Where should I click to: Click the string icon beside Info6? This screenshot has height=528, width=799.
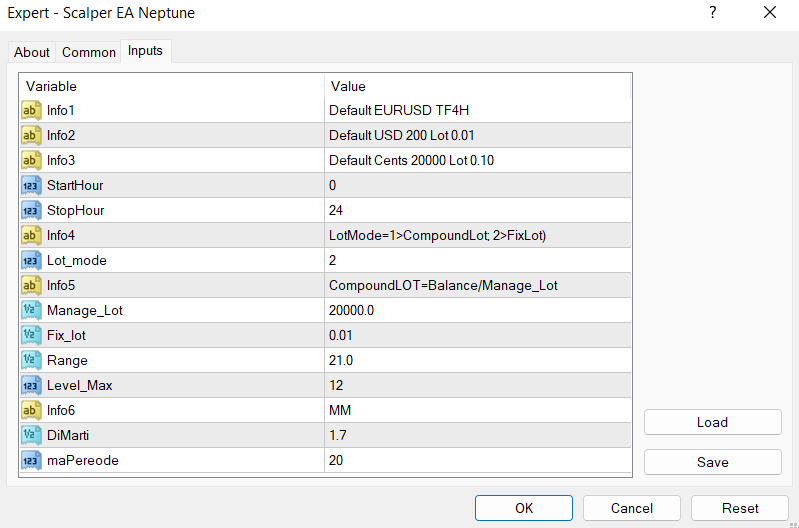[x=31, y=410]
